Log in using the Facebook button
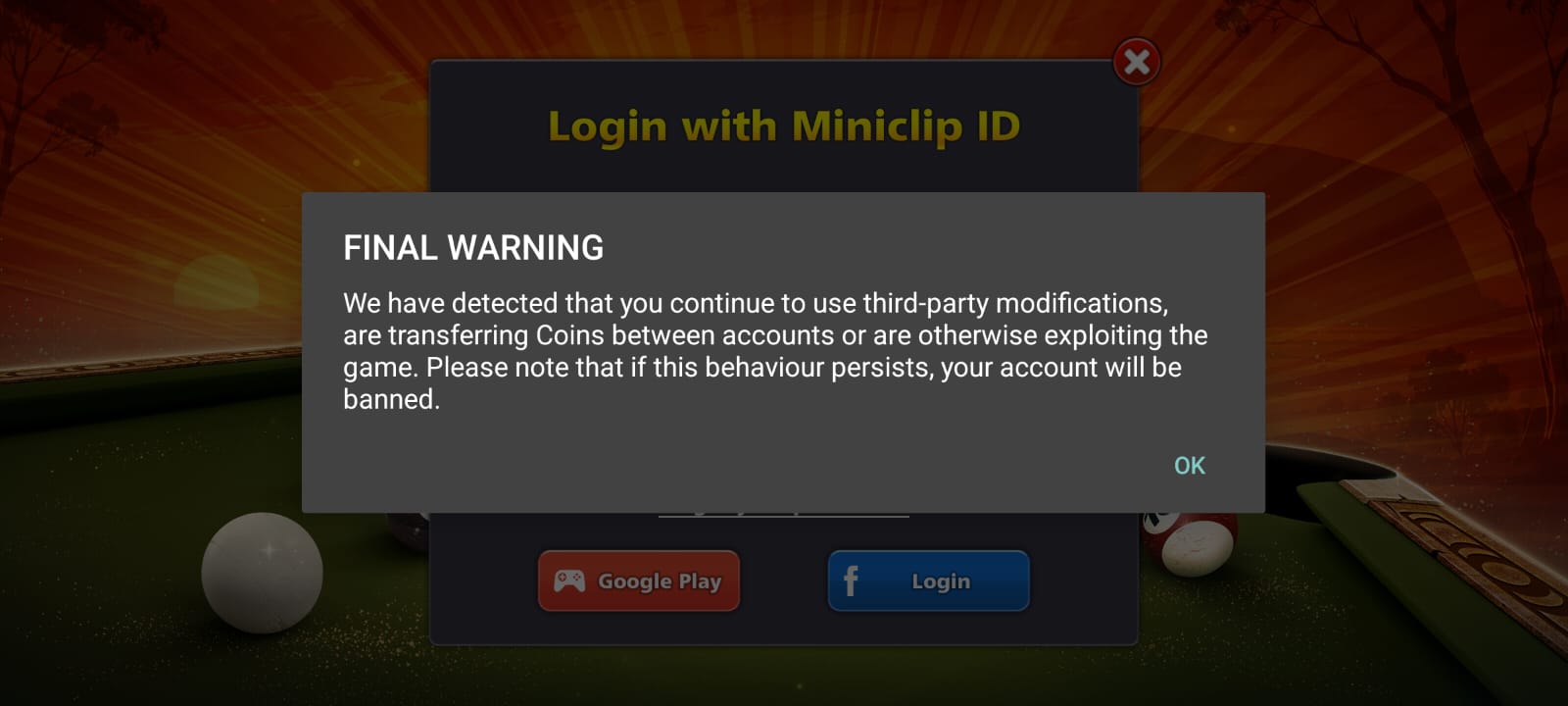The height and width of the screenshot is (706, 1568). 928,580
